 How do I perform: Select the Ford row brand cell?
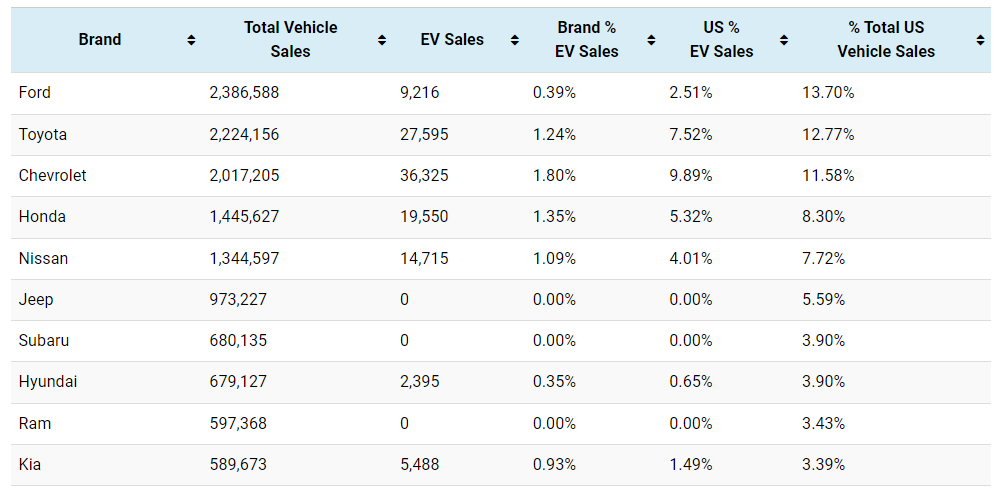[35, 93]
